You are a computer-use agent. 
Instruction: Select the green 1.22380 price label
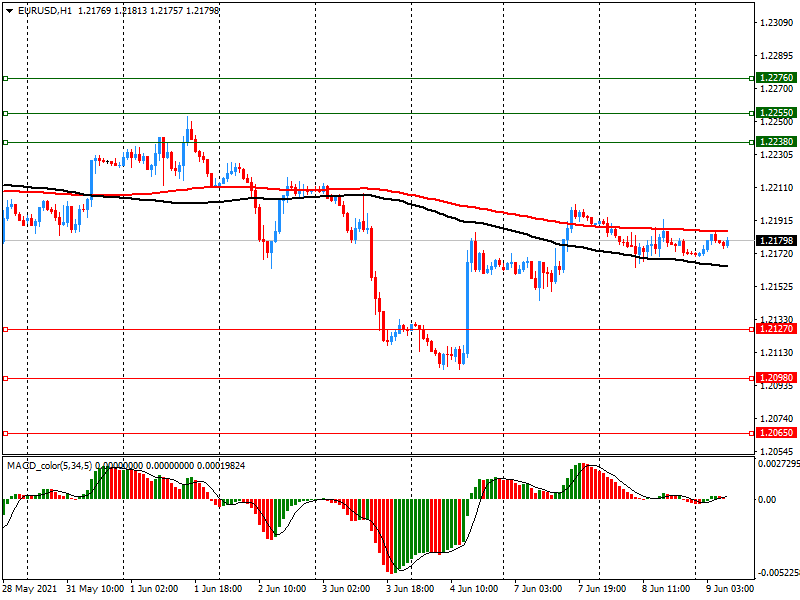776,142
